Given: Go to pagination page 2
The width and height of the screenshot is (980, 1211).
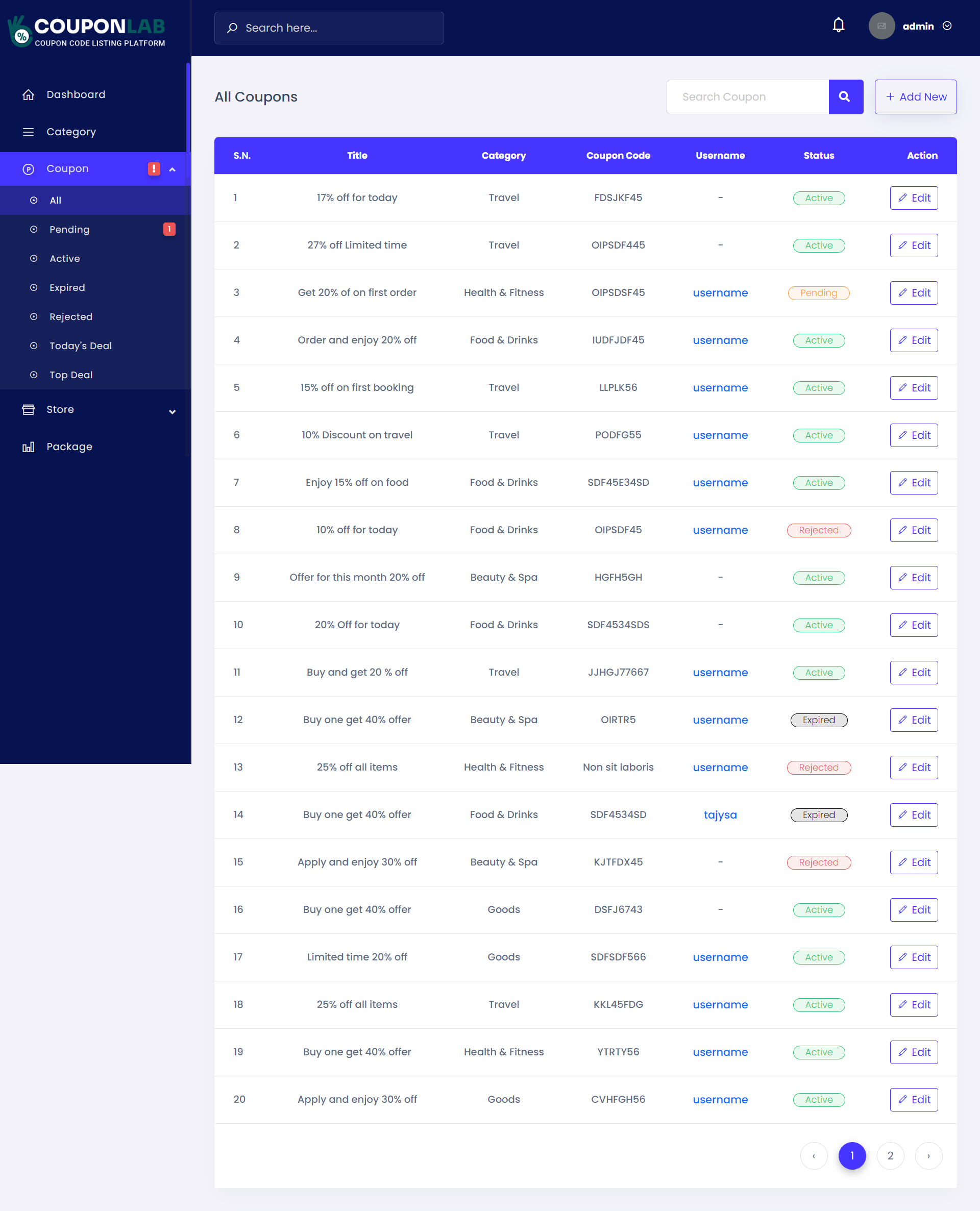Looking at the screenshot, I should point(890,1156).
